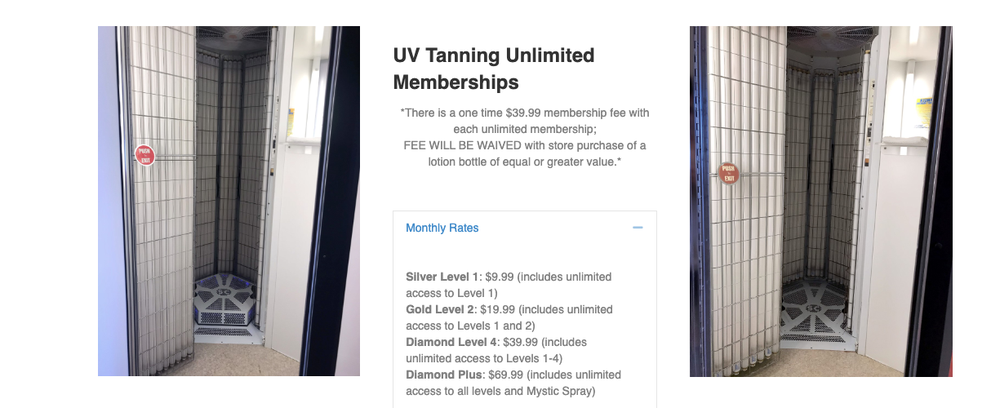Click red Push Exit sign in left photo
1000x408 pixels.
[x=145, y=155]
